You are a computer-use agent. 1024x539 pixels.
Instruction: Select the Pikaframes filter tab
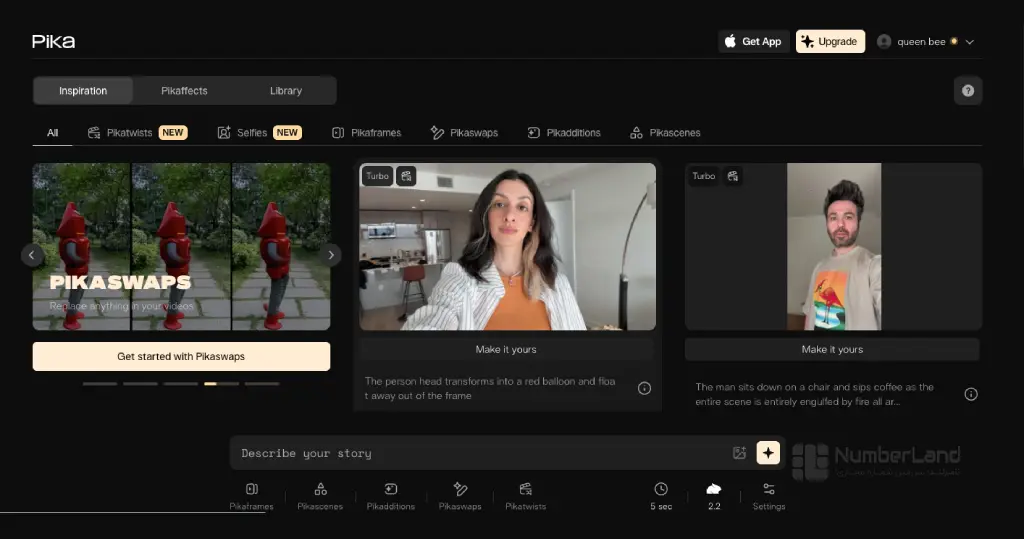[366, 133]
